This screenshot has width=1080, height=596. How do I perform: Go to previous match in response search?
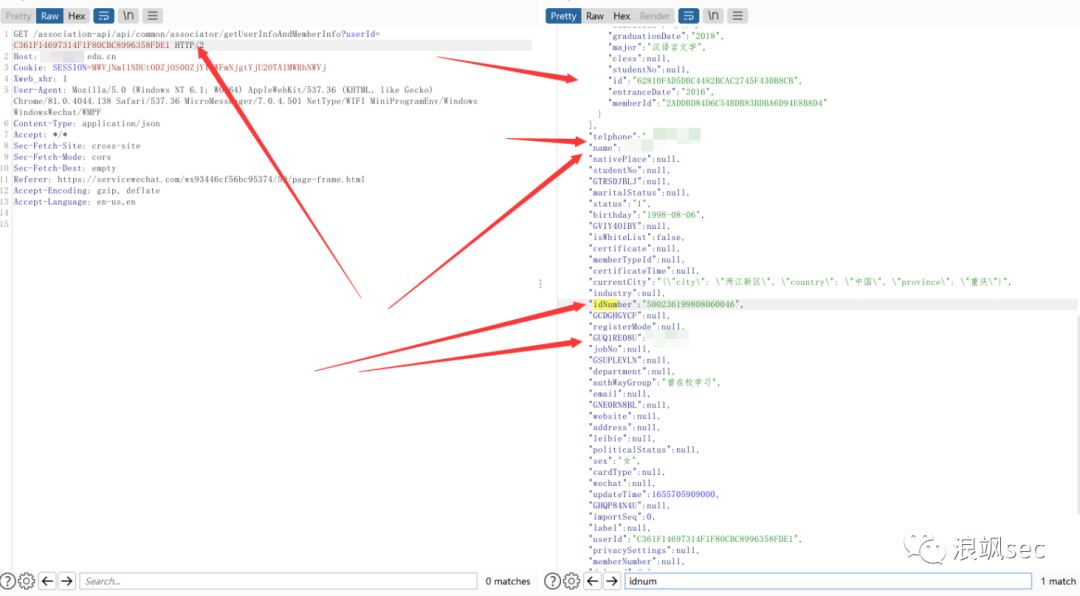tap(592, 581)
